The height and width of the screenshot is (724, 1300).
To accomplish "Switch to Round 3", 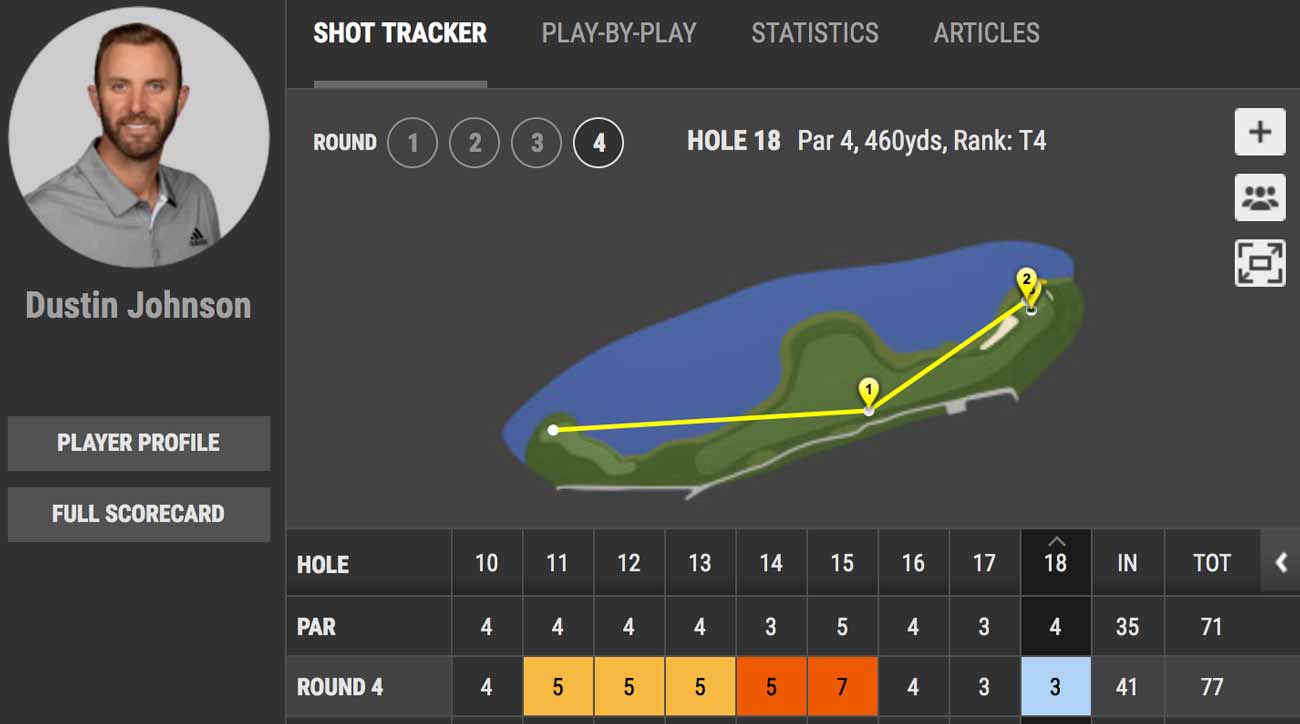I will coord(536,143).
